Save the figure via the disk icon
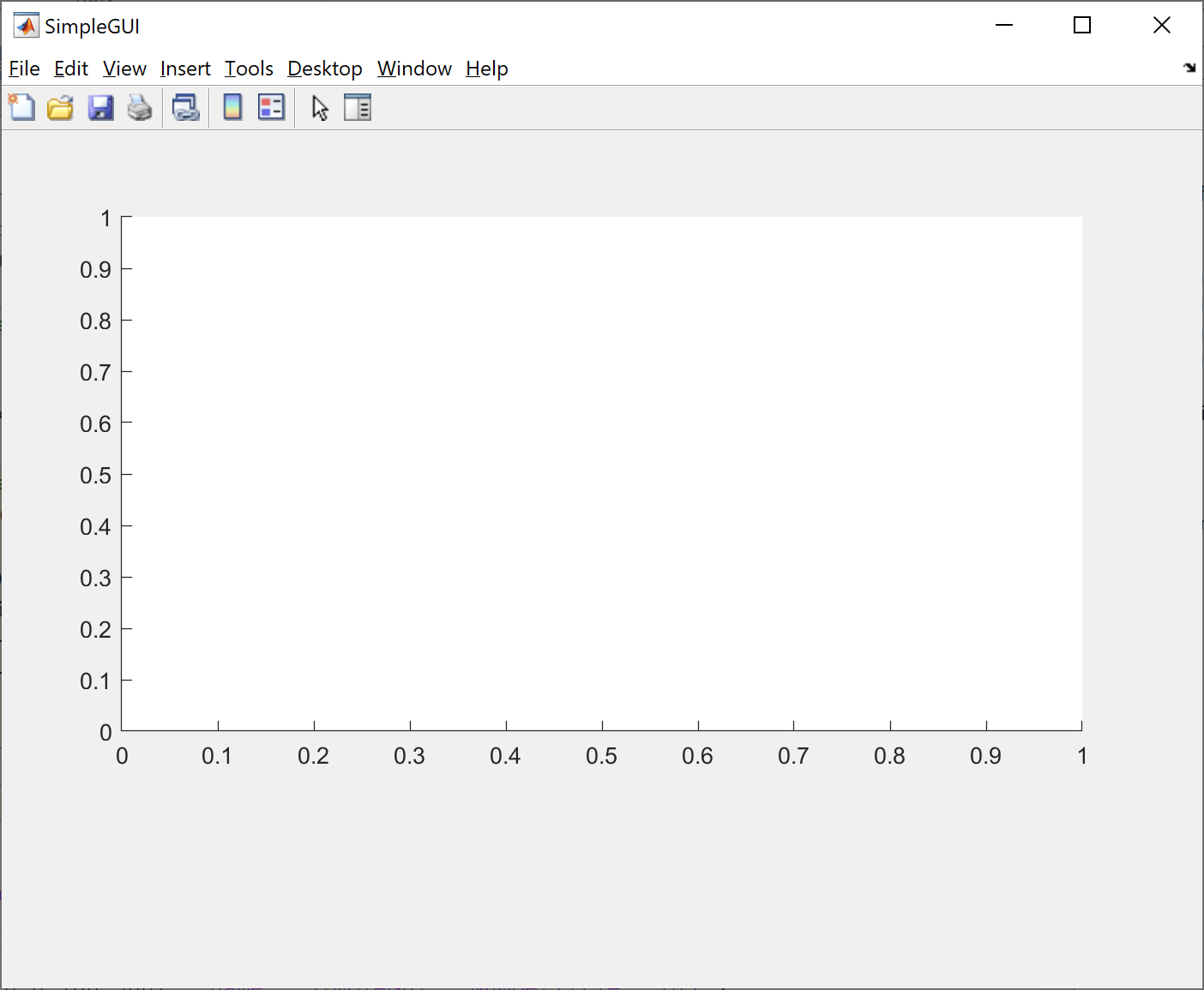This screenshot has width=1204, height=990. point(100,107)
